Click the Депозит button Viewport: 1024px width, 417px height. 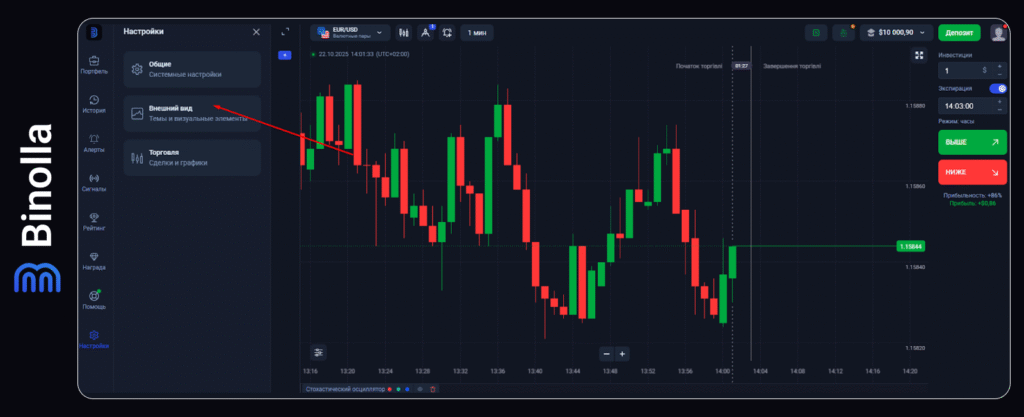click(958, 33)
